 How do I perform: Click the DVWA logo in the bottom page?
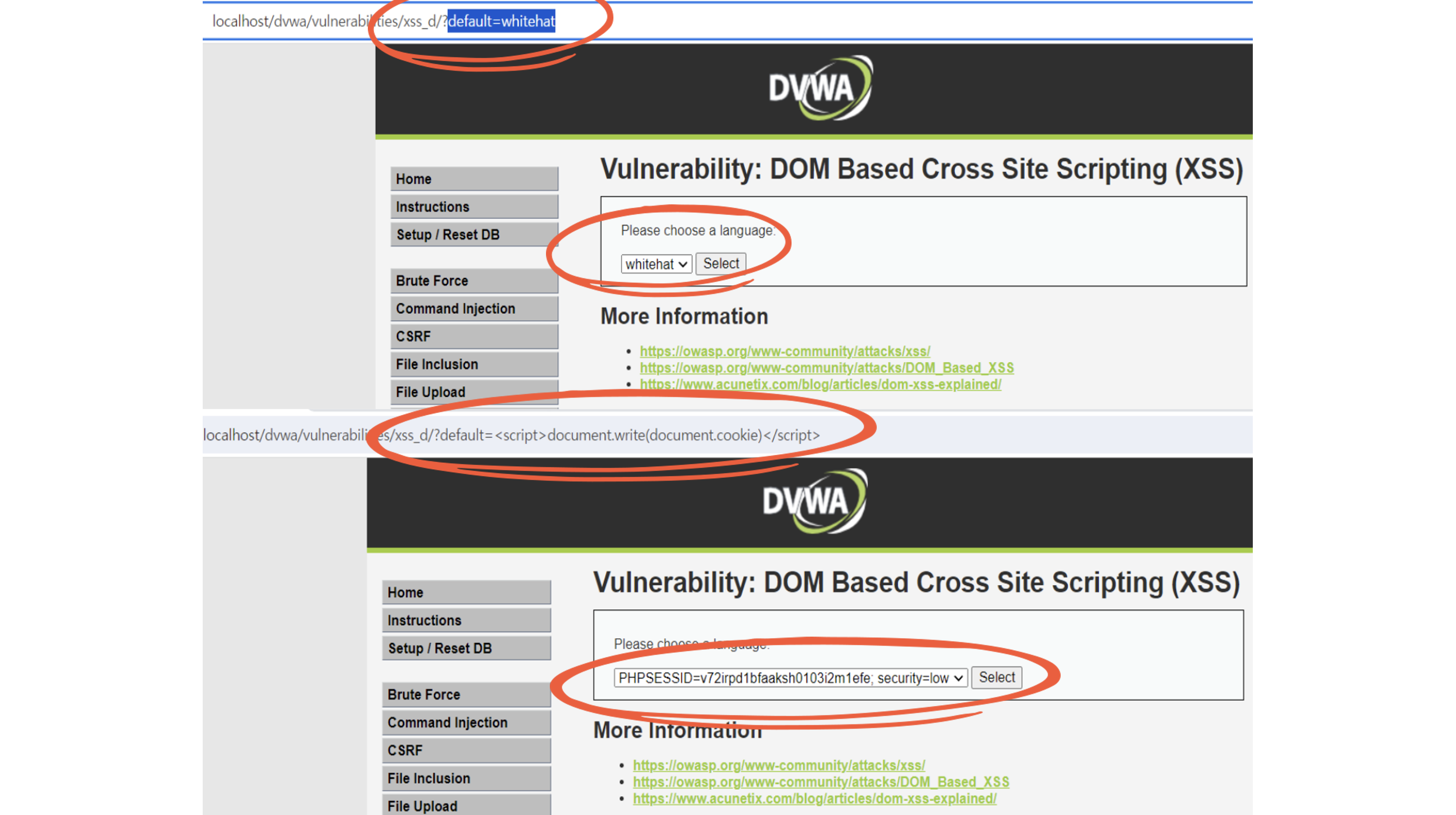[815, 501]
